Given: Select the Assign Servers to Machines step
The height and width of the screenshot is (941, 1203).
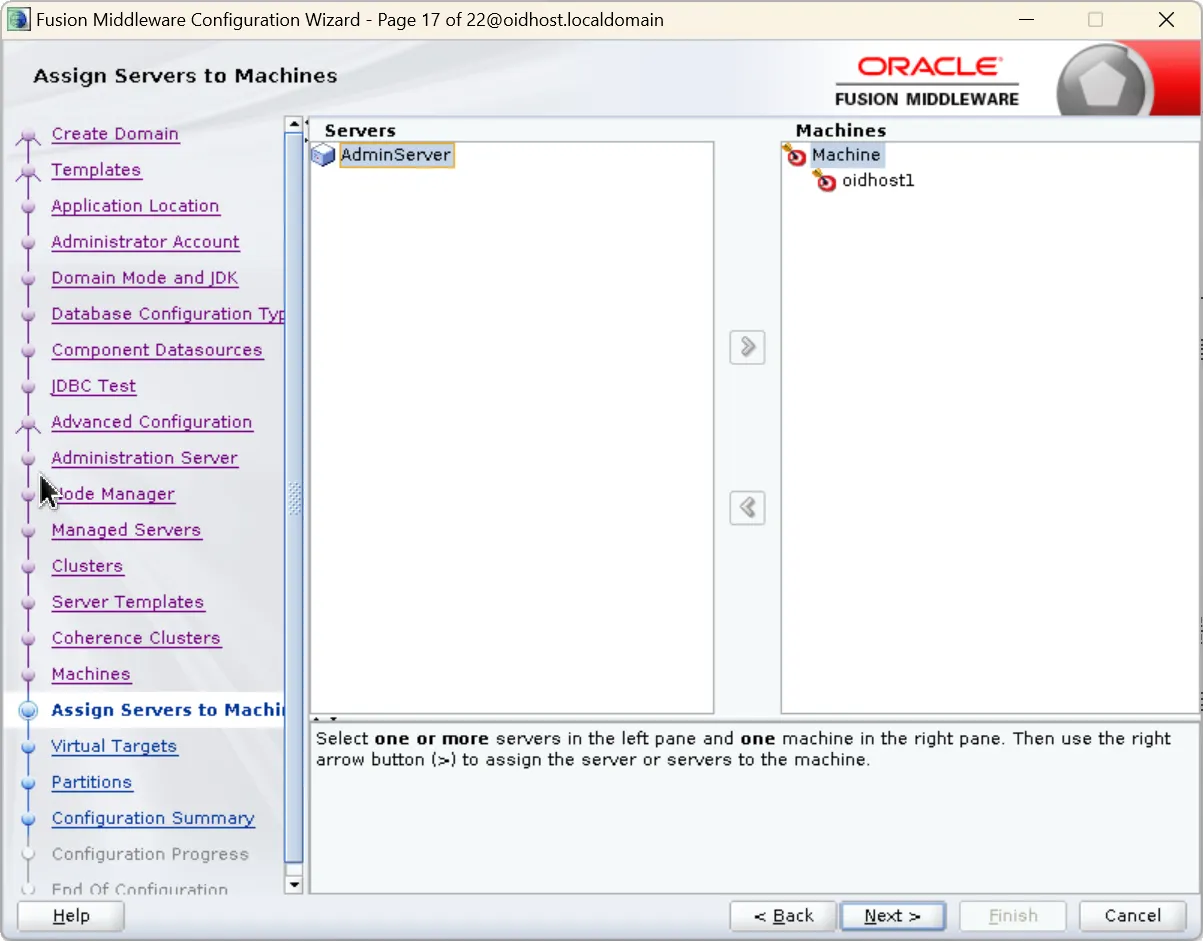Looking at the screenshot, I should pos(168,710).
